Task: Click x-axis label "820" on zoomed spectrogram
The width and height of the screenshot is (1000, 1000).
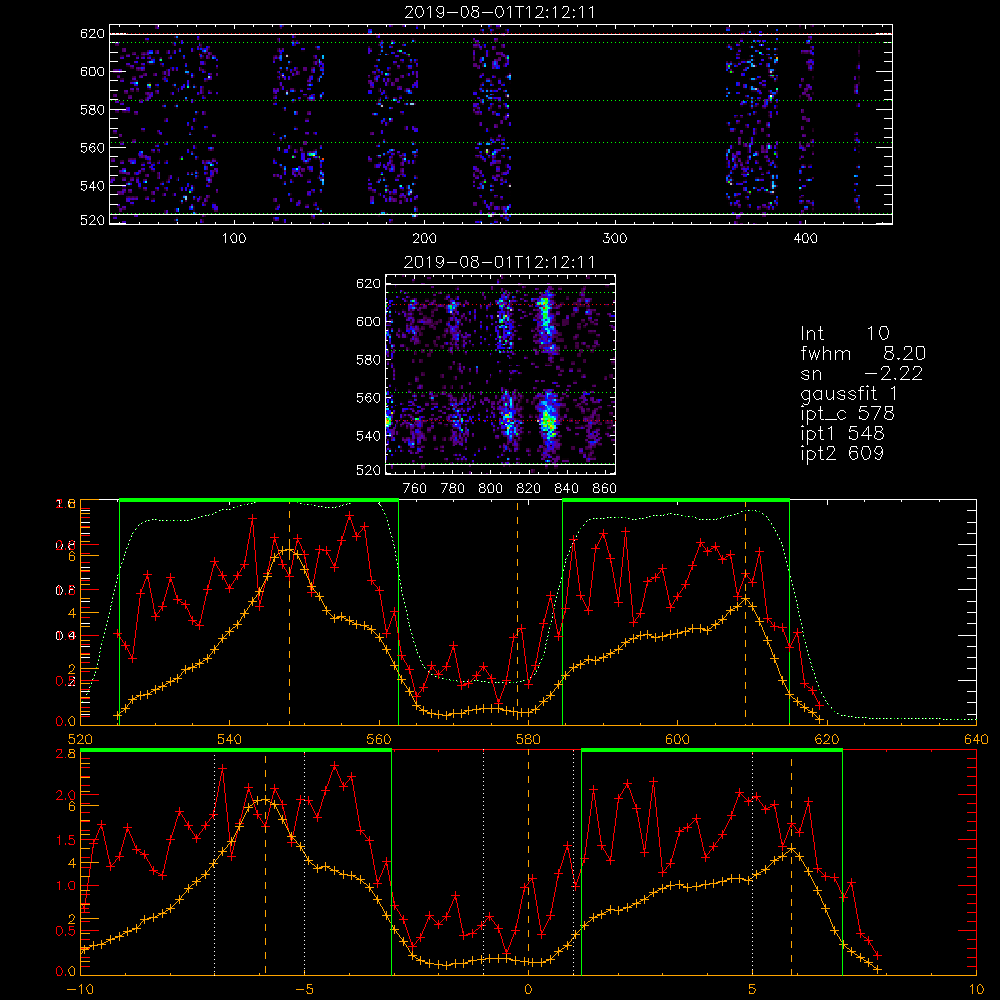Action: [x=529, y=489]
